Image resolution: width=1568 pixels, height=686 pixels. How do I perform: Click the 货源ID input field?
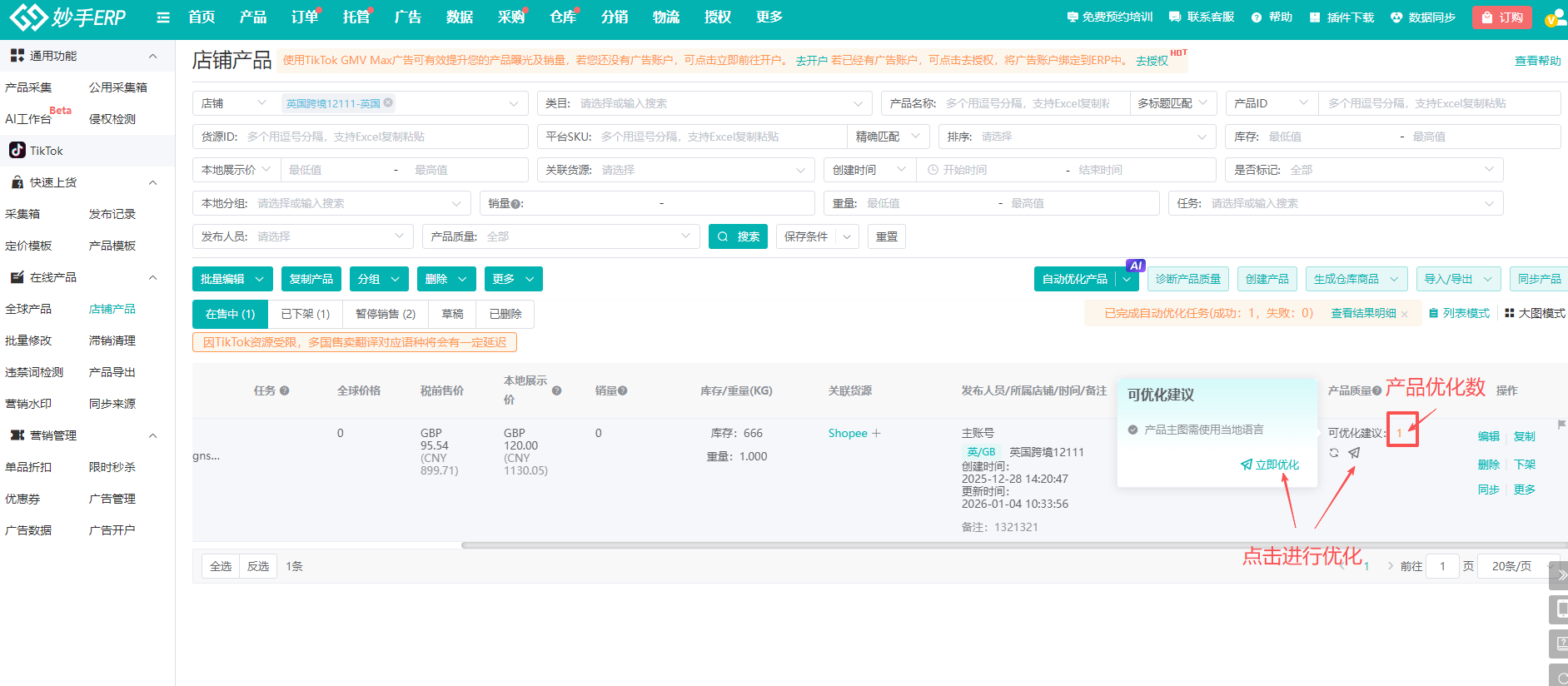point(383,137)
